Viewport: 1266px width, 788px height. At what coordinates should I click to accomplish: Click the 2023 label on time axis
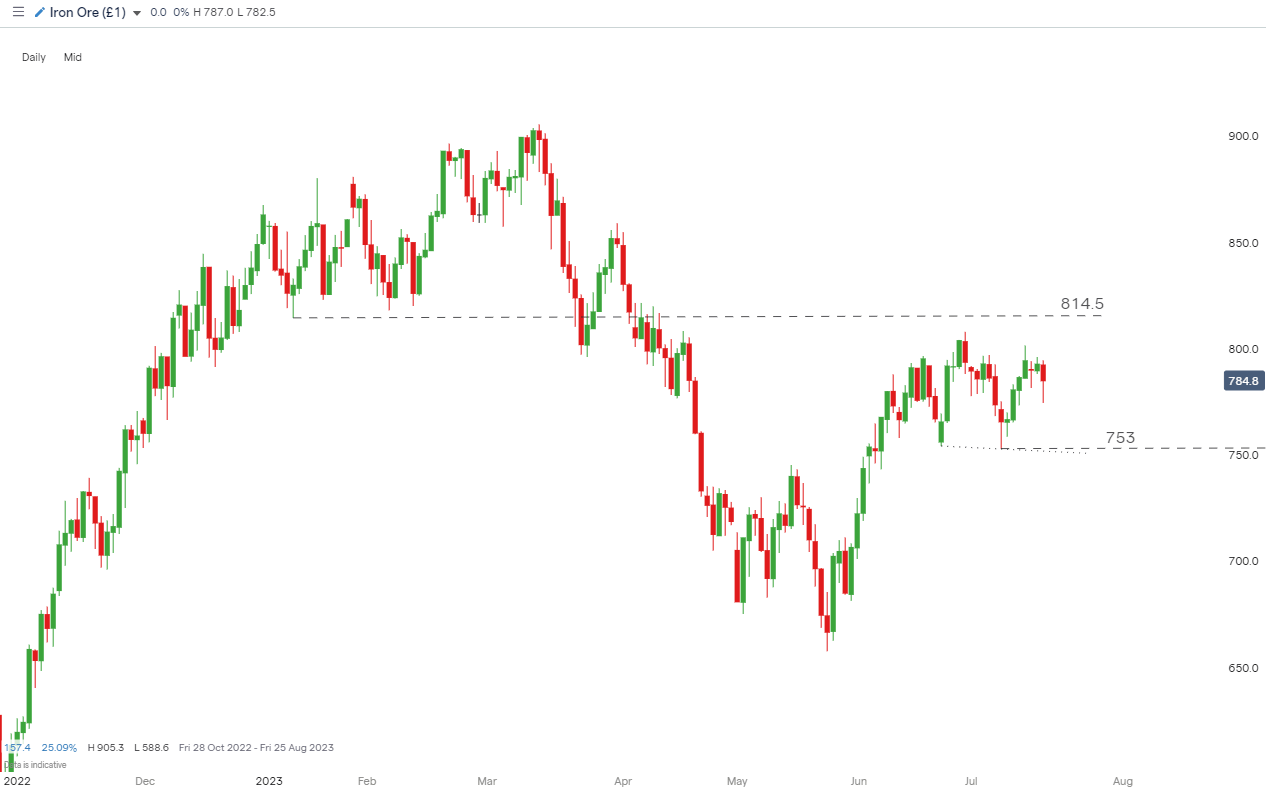tap(270, 780)
